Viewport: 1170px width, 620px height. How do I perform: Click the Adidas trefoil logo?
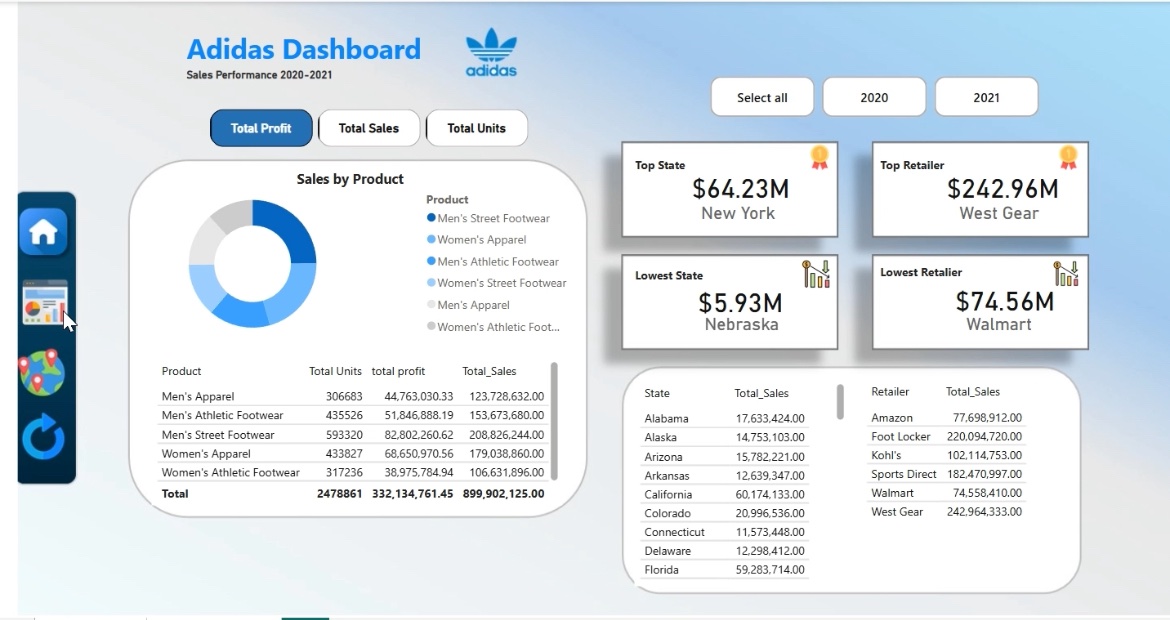[491, 52]
